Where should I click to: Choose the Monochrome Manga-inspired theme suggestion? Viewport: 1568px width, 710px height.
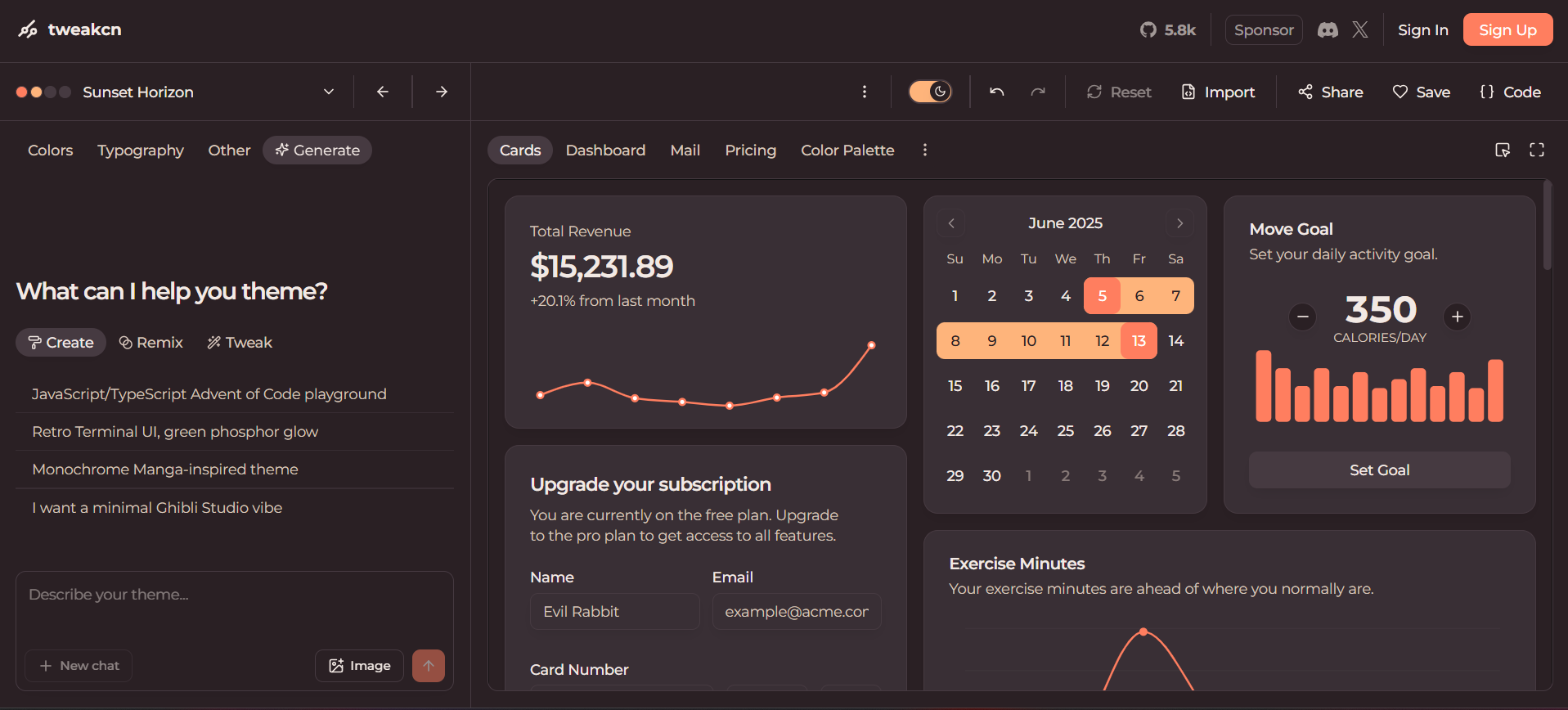coord(235,470)
